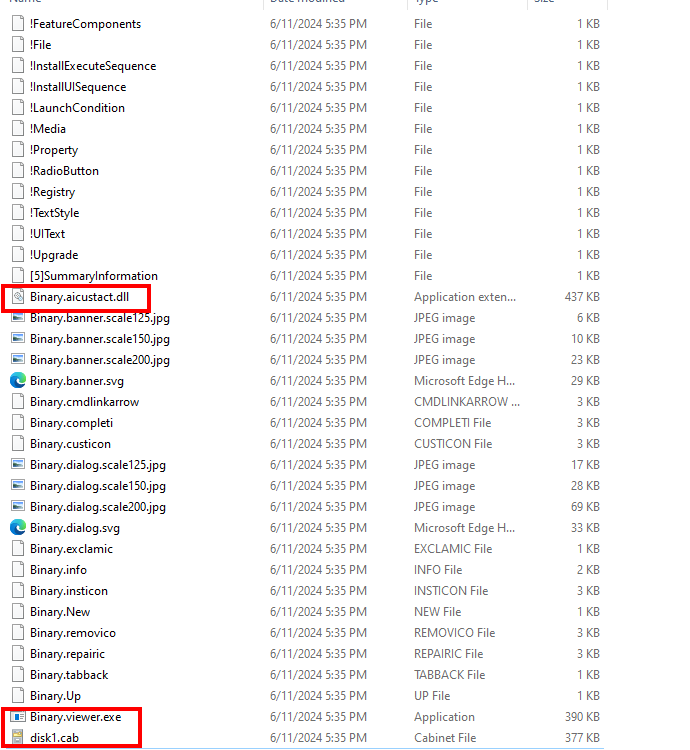Click the date modified of disk1.cab
This screenshot has height=750, width=690.
point(318,738)
